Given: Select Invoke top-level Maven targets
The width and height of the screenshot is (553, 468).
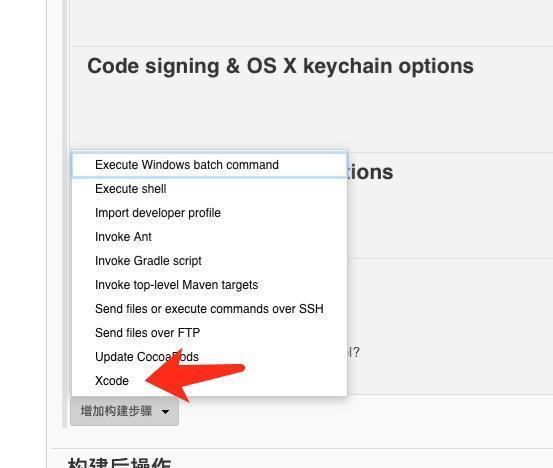Looking at the screenshot, I should pyautogui.click(x=209, y=285).
